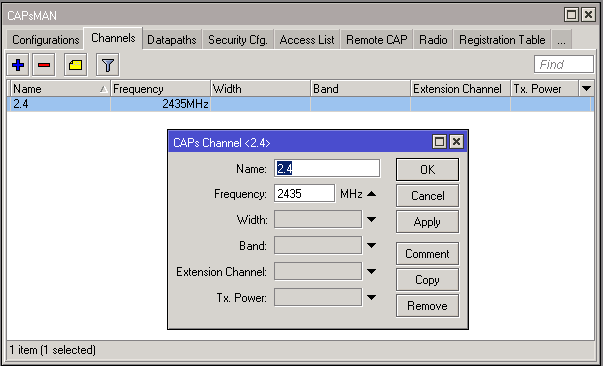Close the CAPsMAN window

[x=588, y=15]
